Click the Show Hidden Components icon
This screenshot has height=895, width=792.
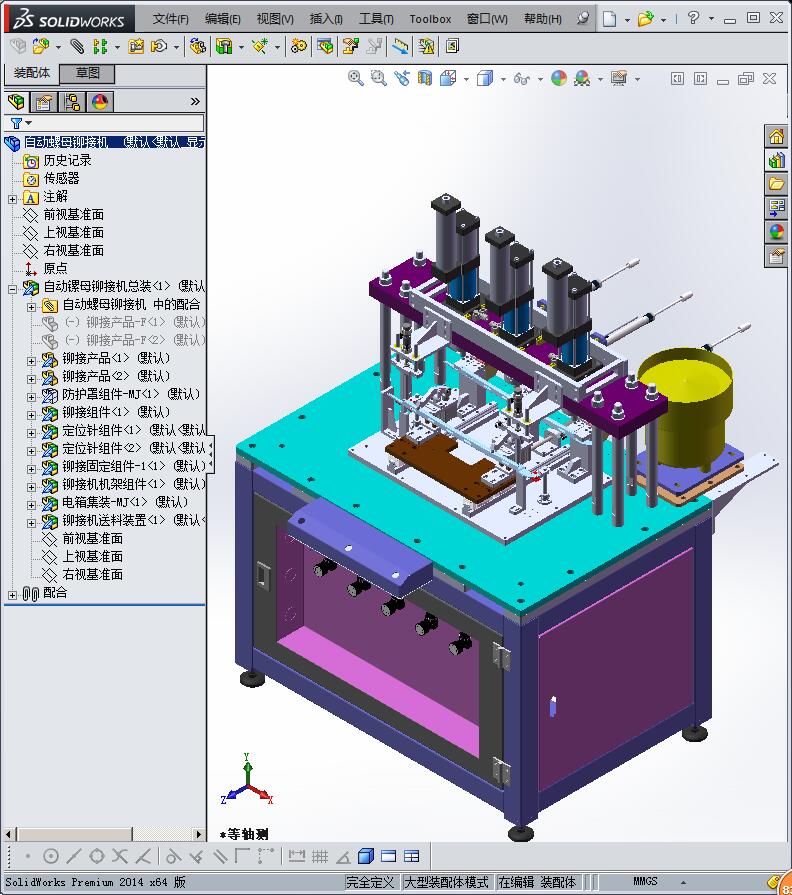point(197,46)
